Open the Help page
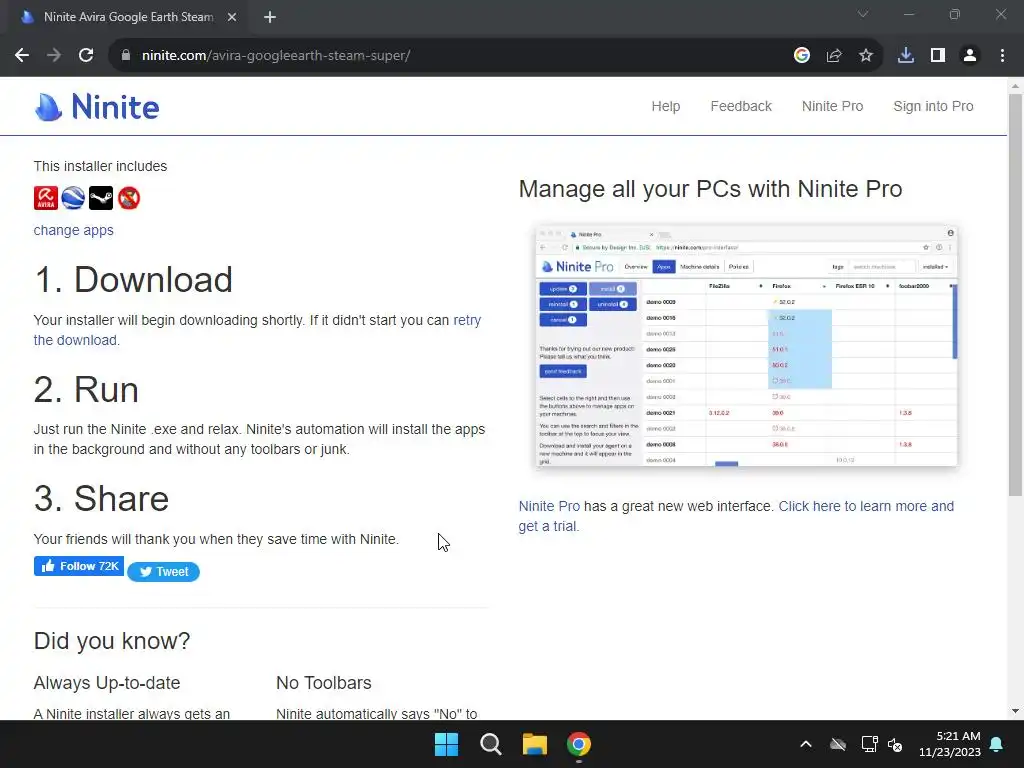 click(x=665, y=106)
